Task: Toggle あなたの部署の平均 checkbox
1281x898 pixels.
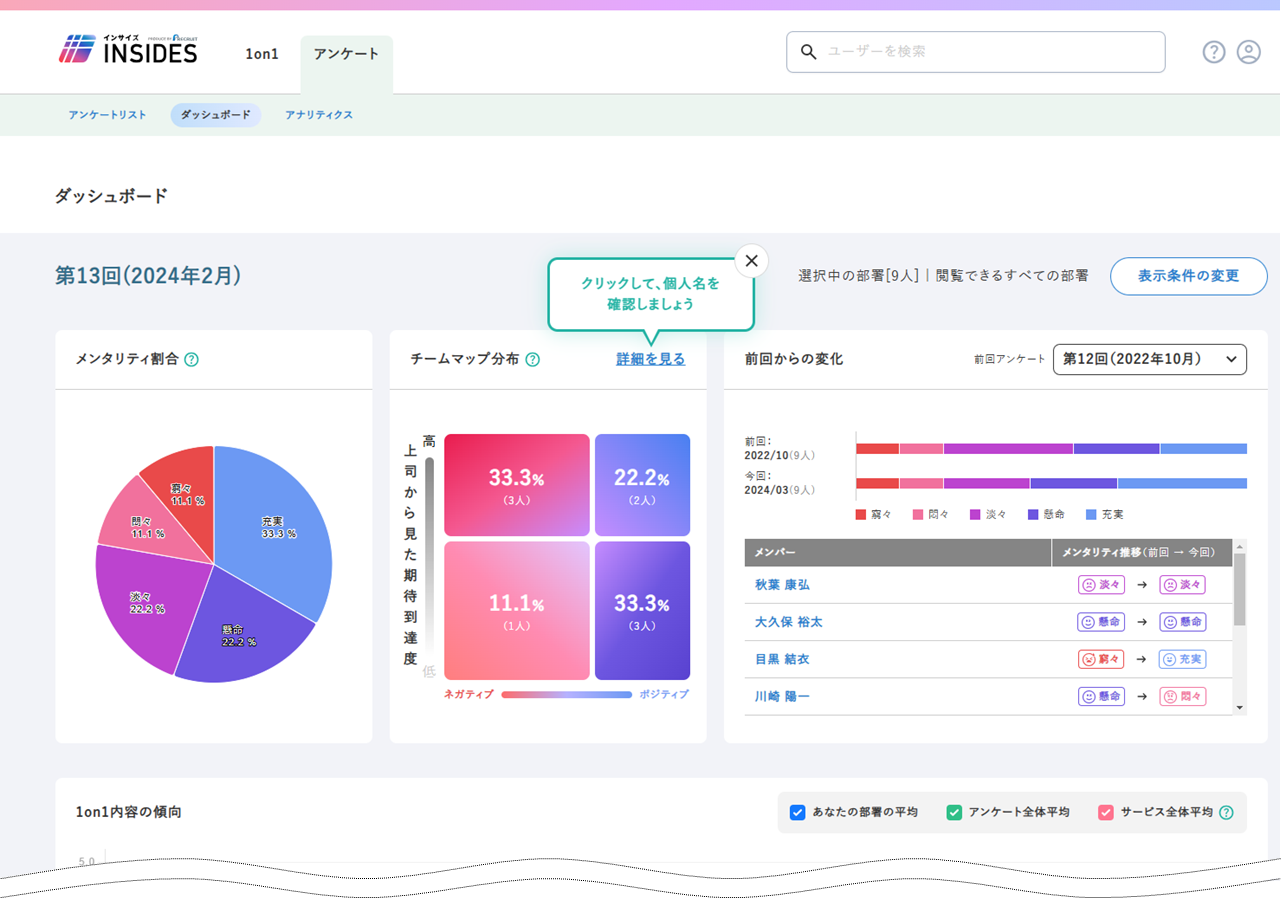Action: click(798, 812)
